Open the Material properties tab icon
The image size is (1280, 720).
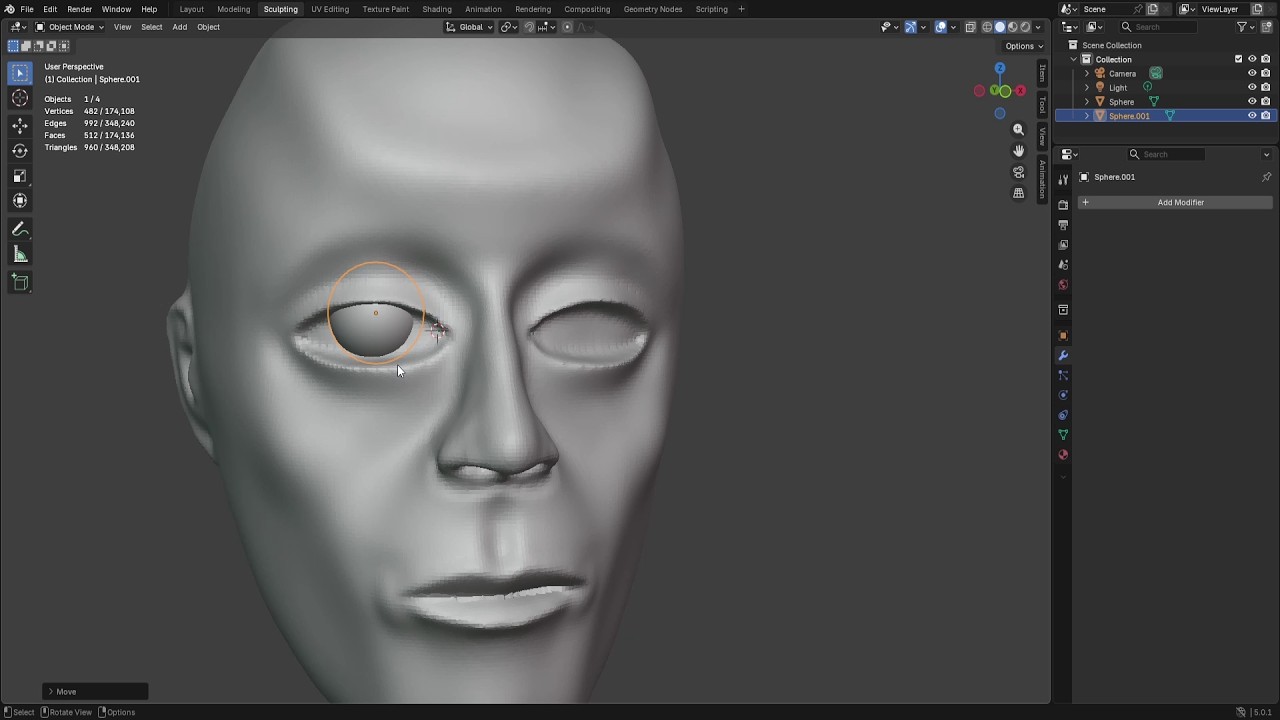tap(1063, 455)
